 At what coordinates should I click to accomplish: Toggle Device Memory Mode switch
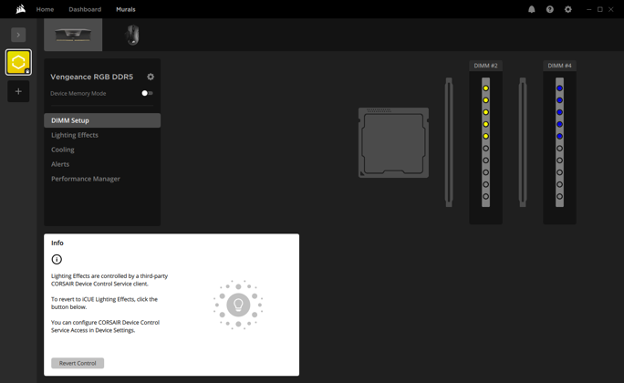click(x=147, y=93)
